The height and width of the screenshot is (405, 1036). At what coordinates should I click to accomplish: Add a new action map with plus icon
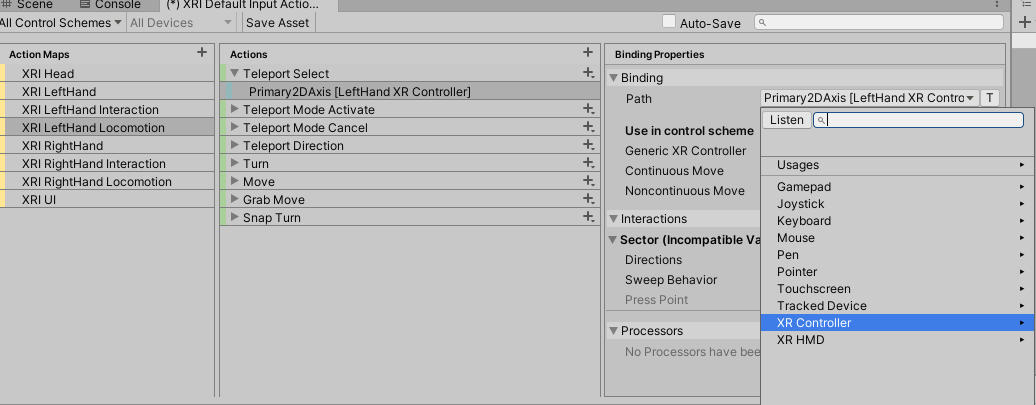pos(202,53)
